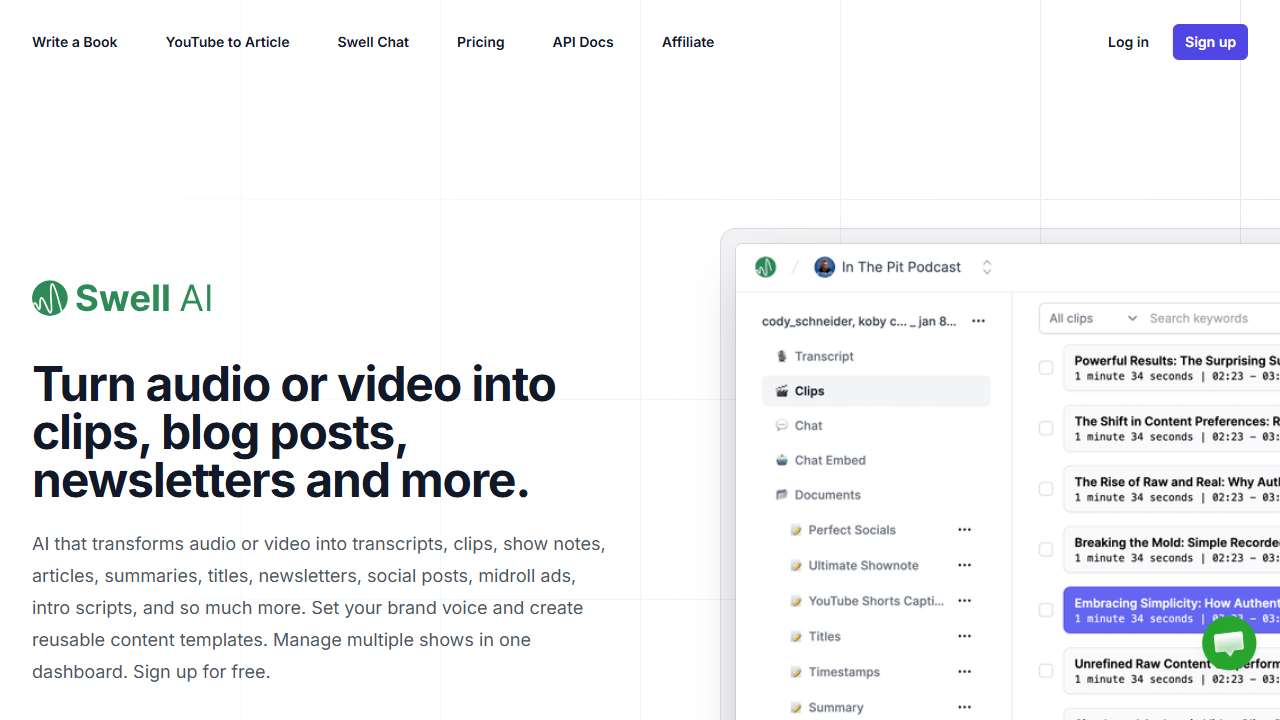The width and height of the screenshot is (1280, 720).
Task: Open three-dot menu for Ultimate Shownote
Action: point(964,565)
